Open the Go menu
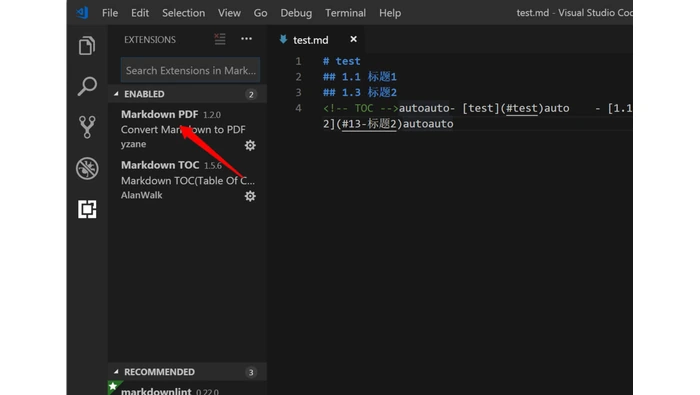700x395 pixels. (x=260, y=13)
